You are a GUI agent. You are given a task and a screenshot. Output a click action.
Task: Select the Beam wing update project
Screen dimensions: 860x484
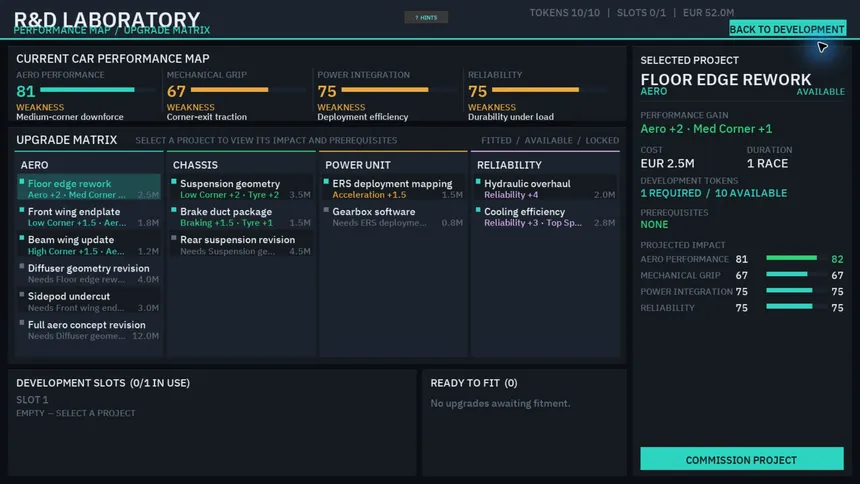[x=89, y=245]
